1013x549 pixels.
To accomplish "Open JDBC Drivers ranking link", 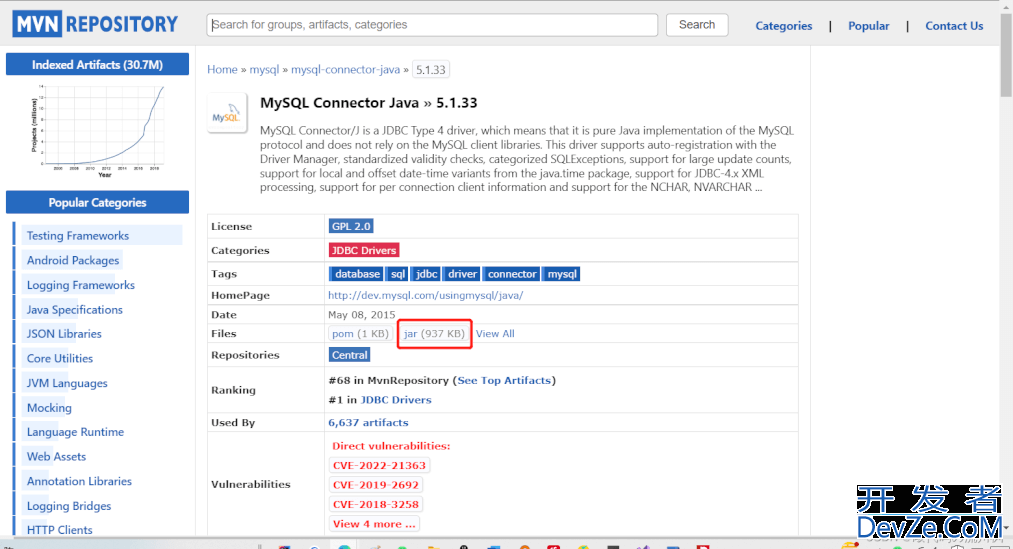I will coord(396,400).
